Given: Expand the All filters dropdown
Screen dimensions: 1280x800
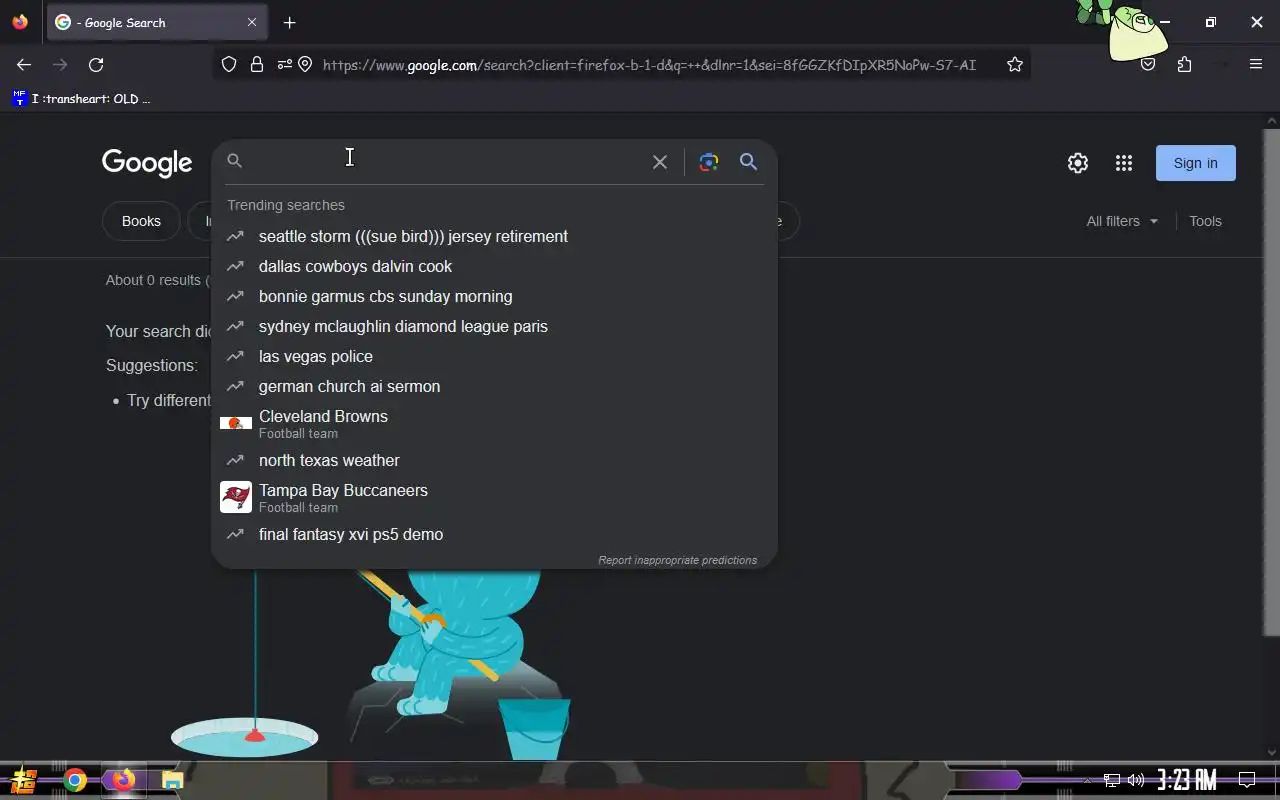Looking at the screenshot, I should tap(1122, 221).
